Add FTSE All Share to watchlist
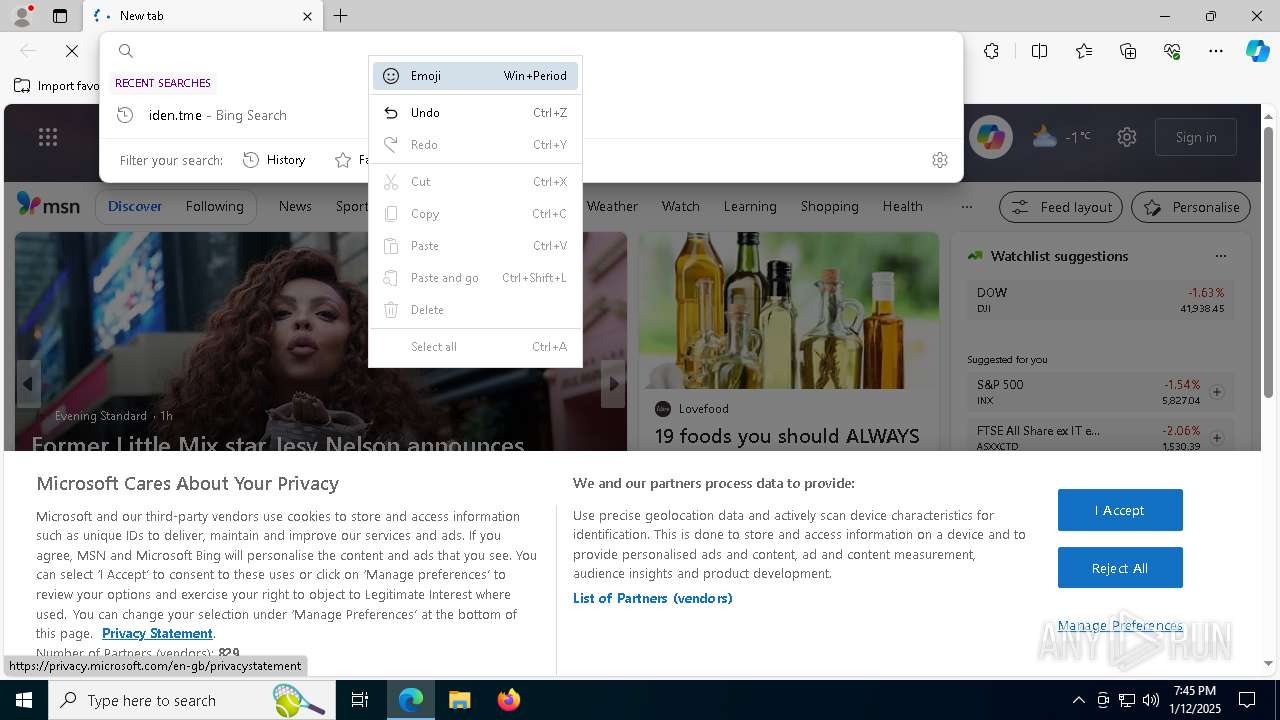 click(1217, 438)
